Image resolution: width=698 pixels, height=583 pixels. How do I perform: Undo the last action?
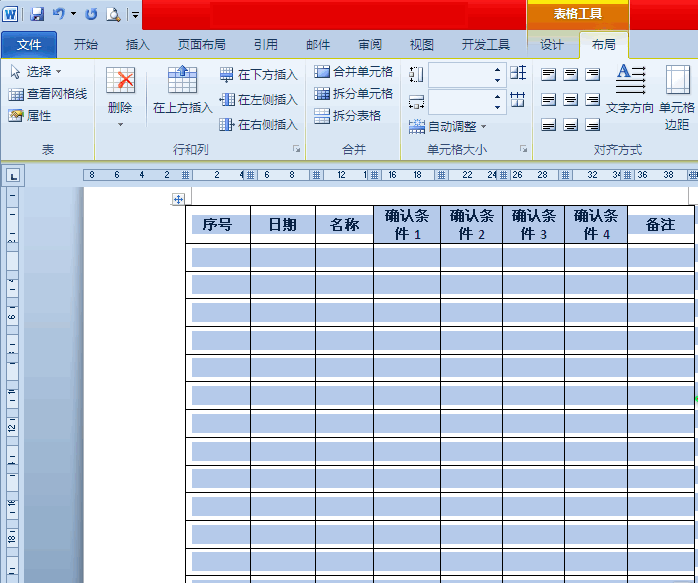58,14
